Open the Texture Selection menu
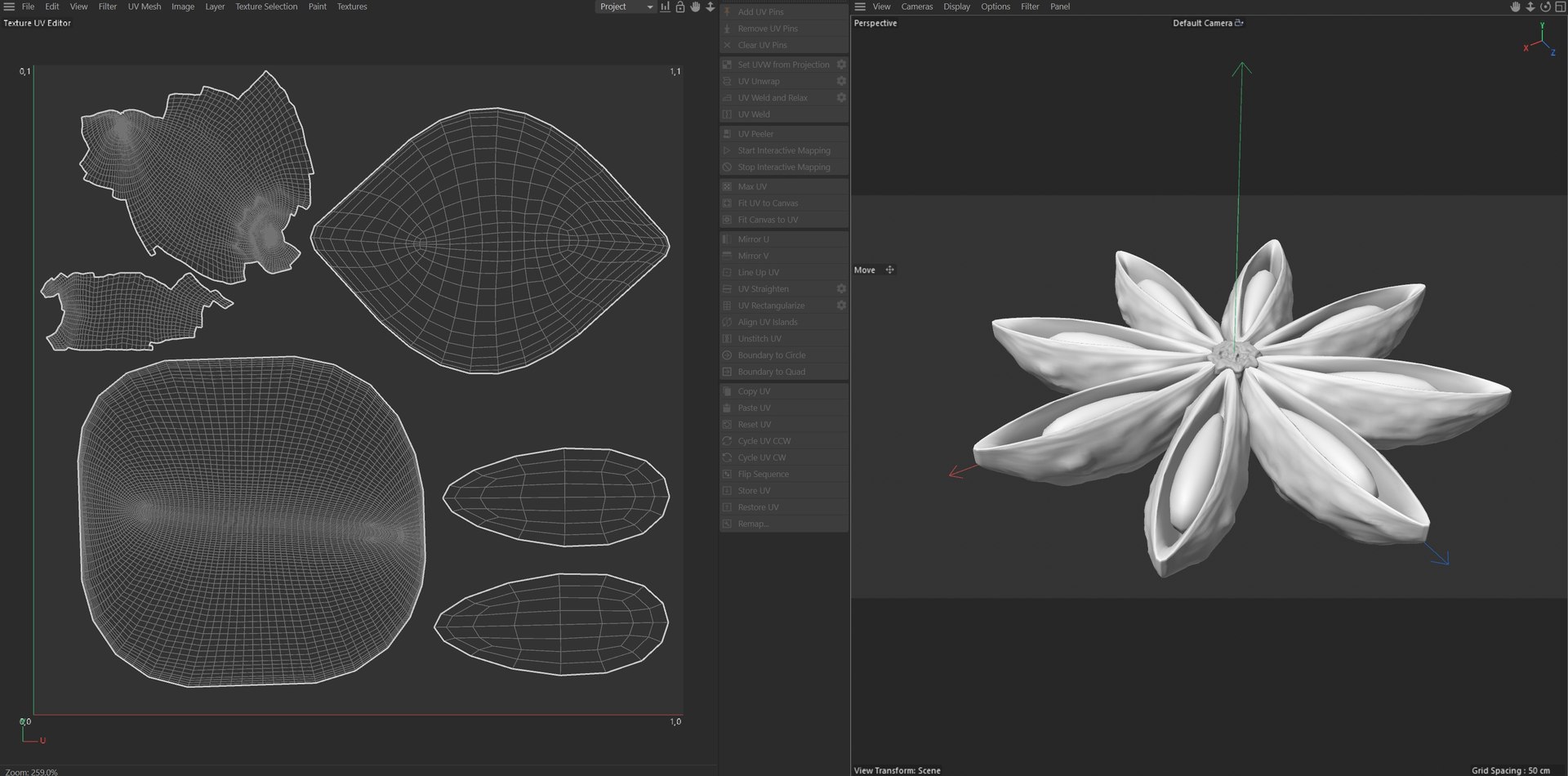1568x776 pixels. point(266,7)
